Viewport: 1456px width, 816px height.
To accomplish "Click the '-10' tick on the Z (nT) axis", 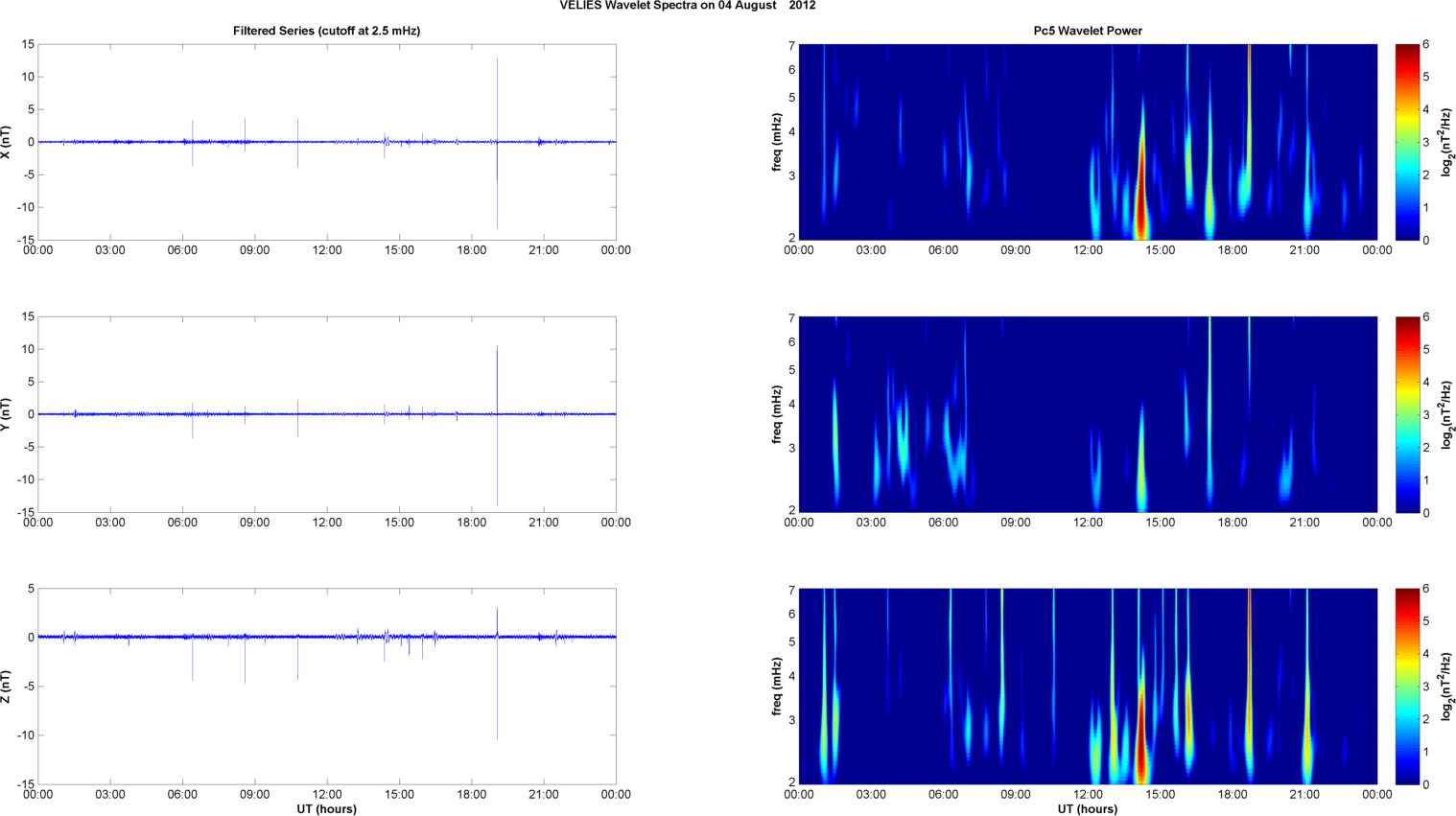I will [x=26, y=735].
